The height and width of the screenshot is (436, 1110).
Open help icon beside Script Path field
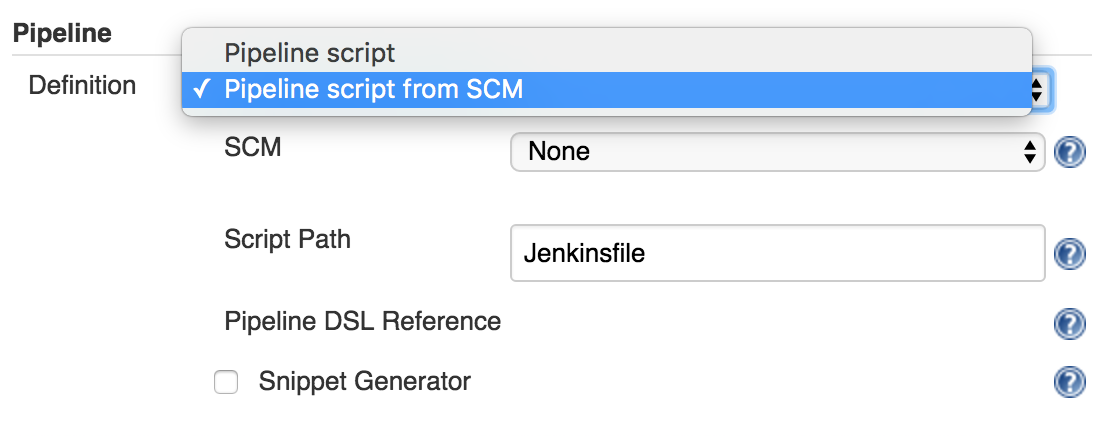[x=1069, y=254]
